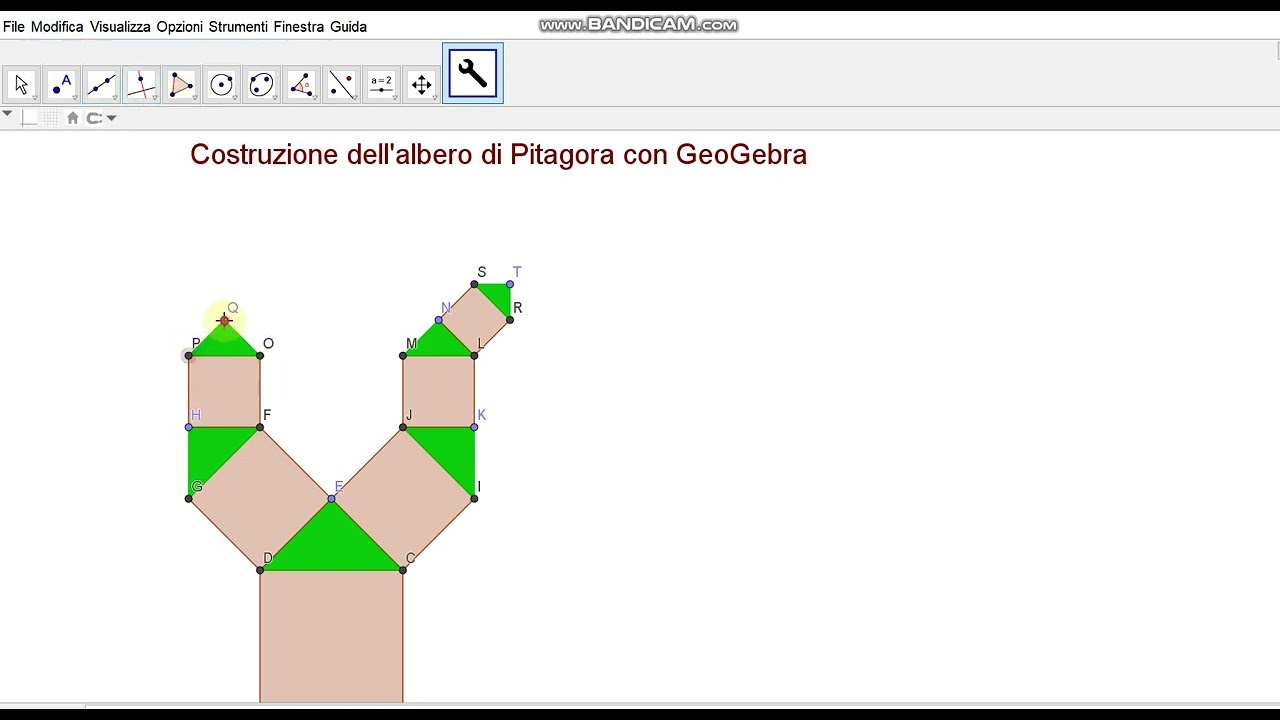
Task: Select the Reflect about line tool
Action: (x=341, y=85)
